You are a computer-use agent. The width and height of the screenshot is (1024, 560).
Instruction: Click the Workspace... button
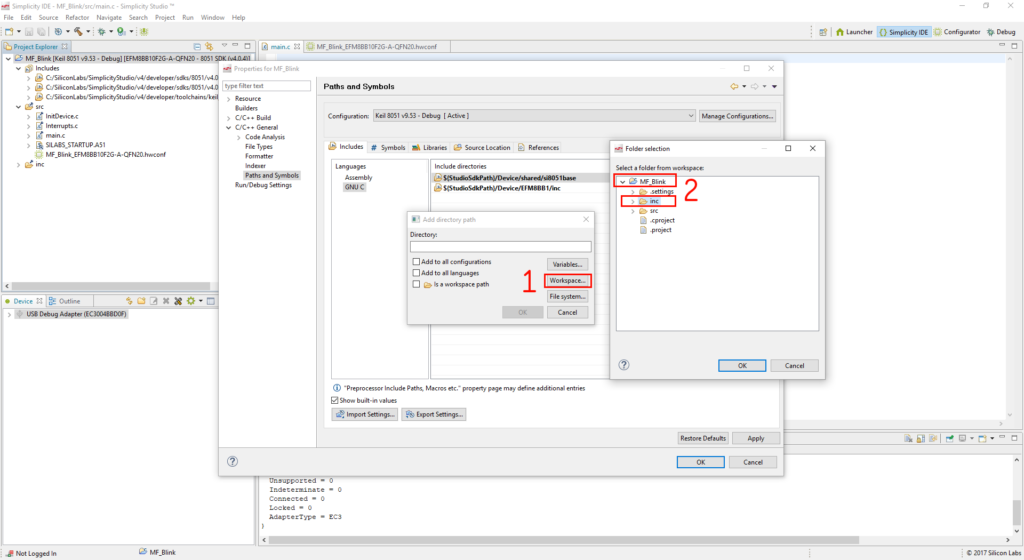pyautogui.click(x=567, y=280)
